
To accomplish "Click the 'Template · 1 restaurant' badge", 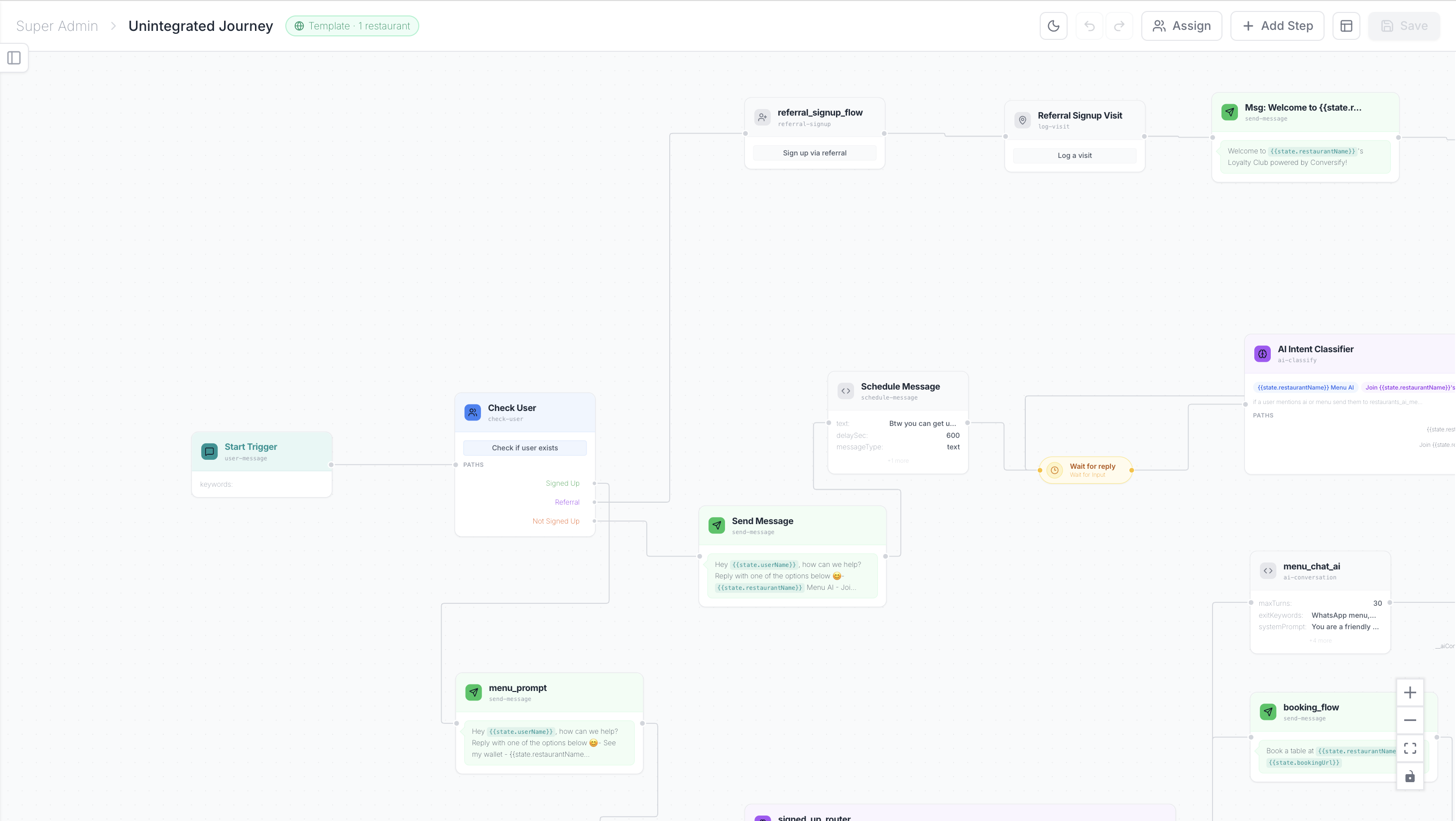I will pyautogui.click(x=352, y=25).
